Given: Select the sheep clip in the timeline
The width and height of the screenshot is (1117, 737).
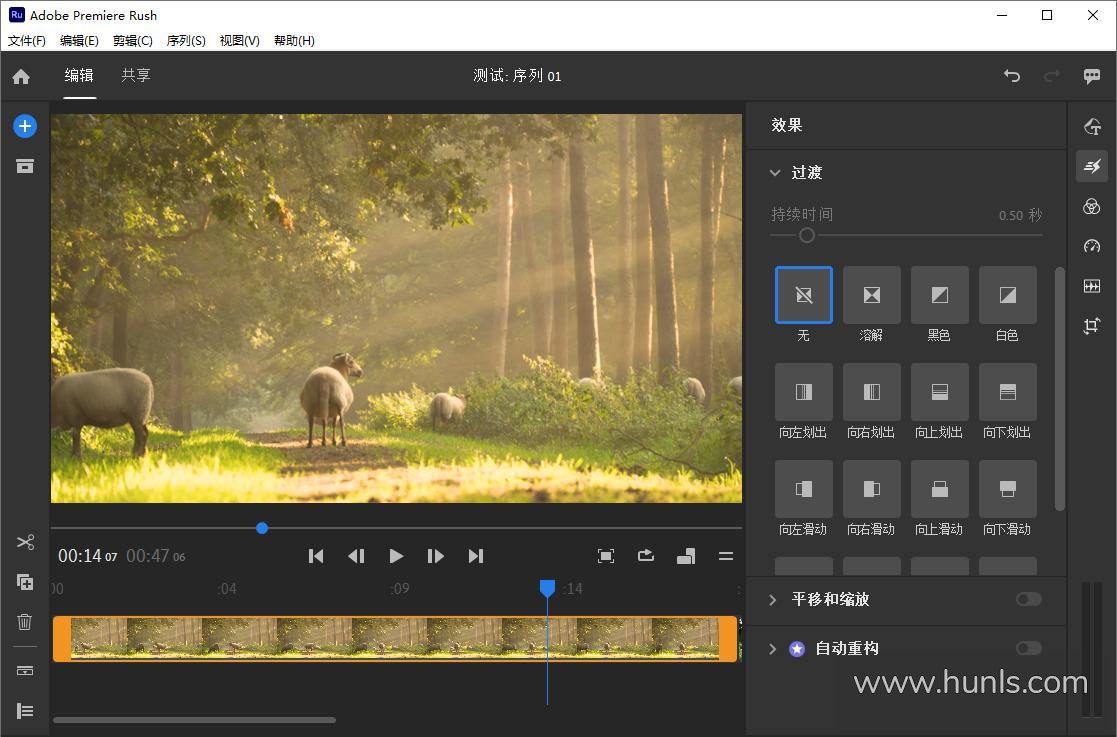Looking at the screenshot, I should pos(395,639).
